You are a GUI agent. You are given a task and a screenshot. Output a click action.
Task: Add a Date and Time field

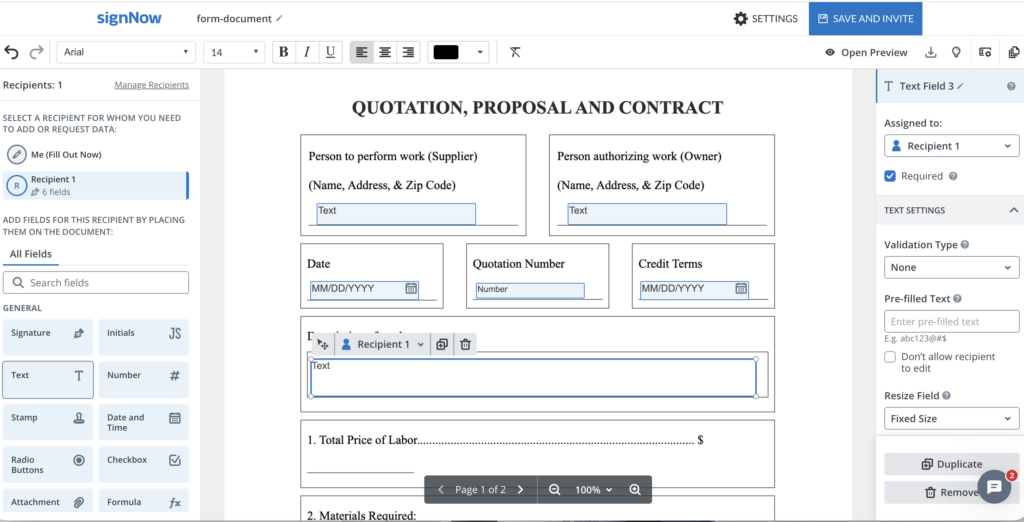(144, 422)
